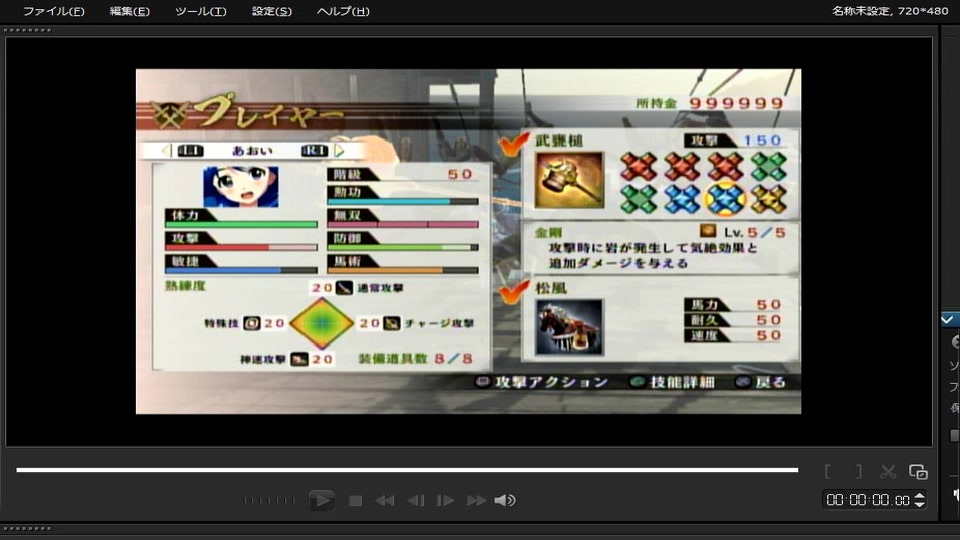This screenshot has width=960, height=540.
Task: Increase timecode with the up arrow
Action: [920, 496]
